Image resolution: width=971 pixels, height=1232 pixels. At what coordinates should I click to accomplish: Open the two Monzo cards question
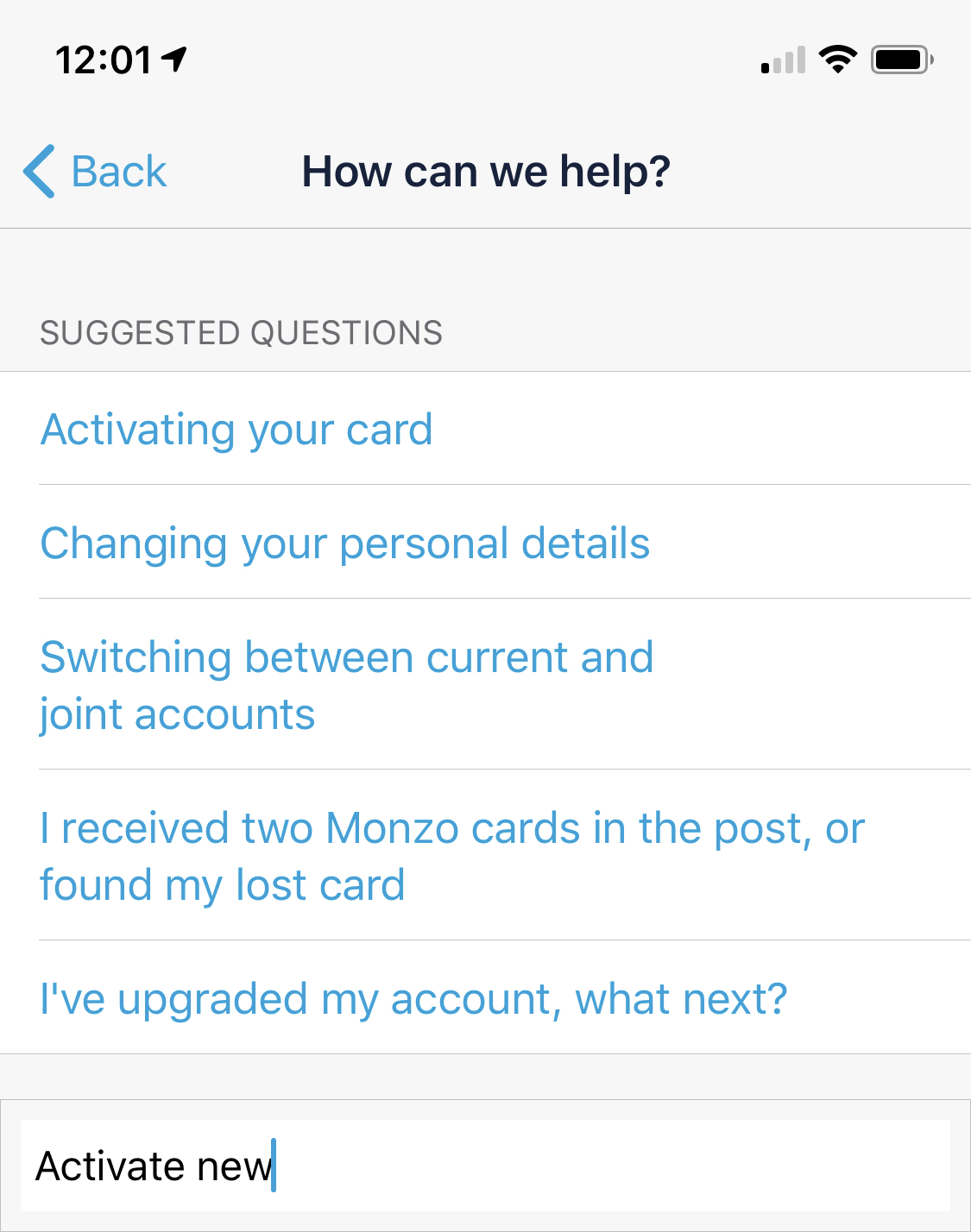452,856
